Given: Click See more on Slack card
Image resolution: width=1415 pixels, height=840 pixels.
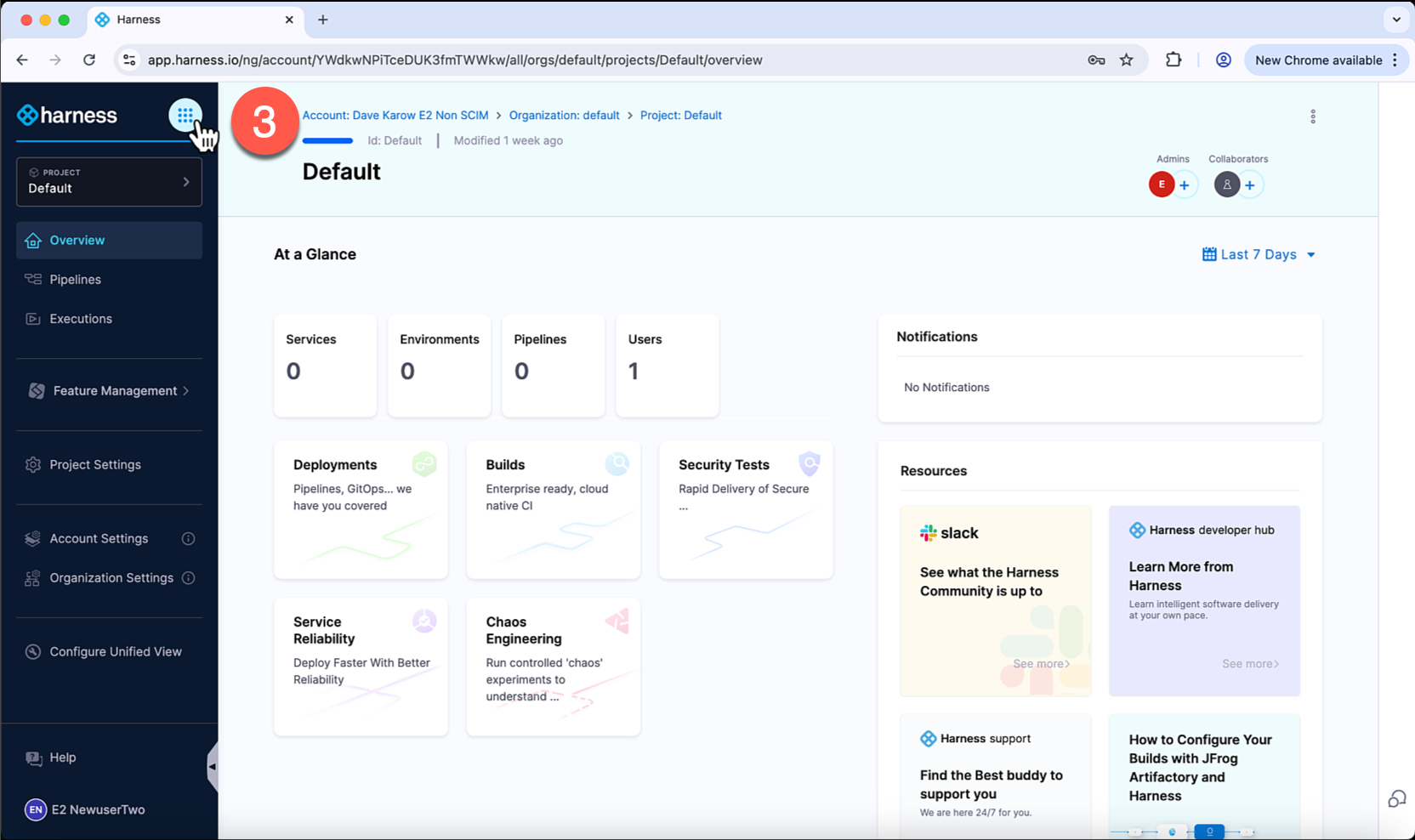Looking at the screenshot, I should tap(1041, 664).
